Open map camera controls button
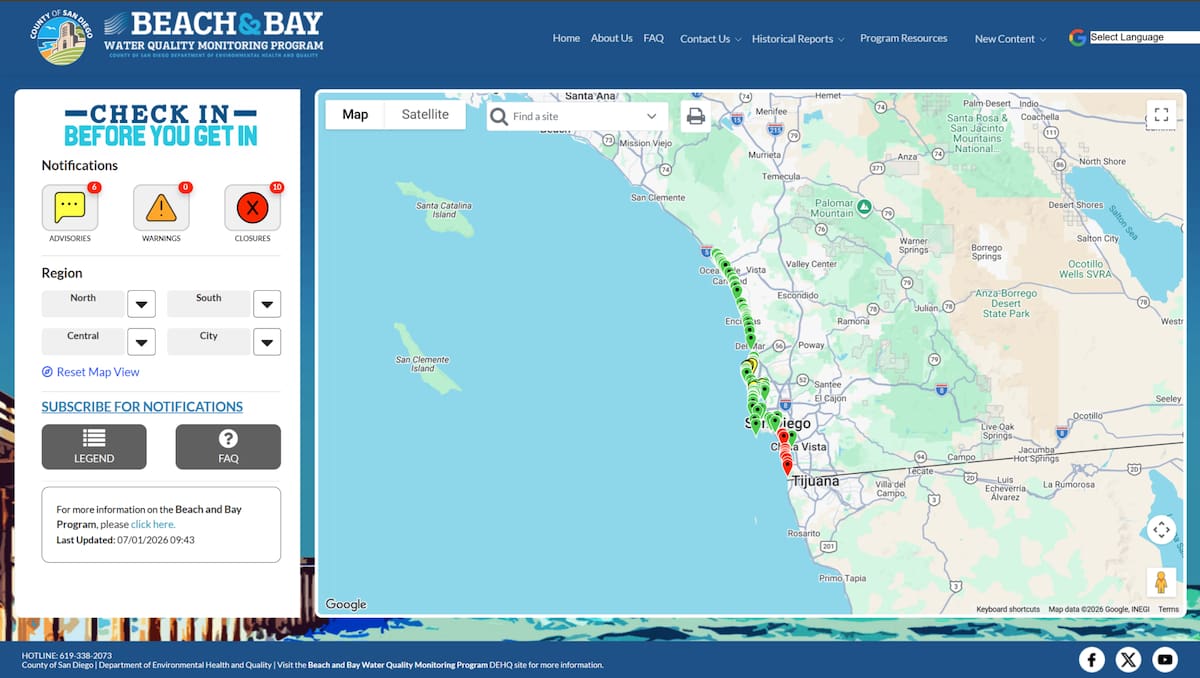The height and width of the screenshot is (678, 1200). 1161,529
